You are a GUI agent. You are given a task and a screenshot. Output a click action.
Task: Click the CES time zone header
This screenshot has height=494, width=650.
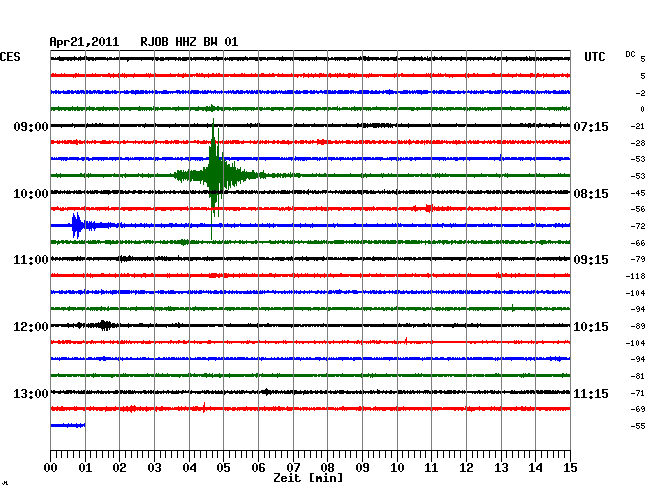(10, 57)
